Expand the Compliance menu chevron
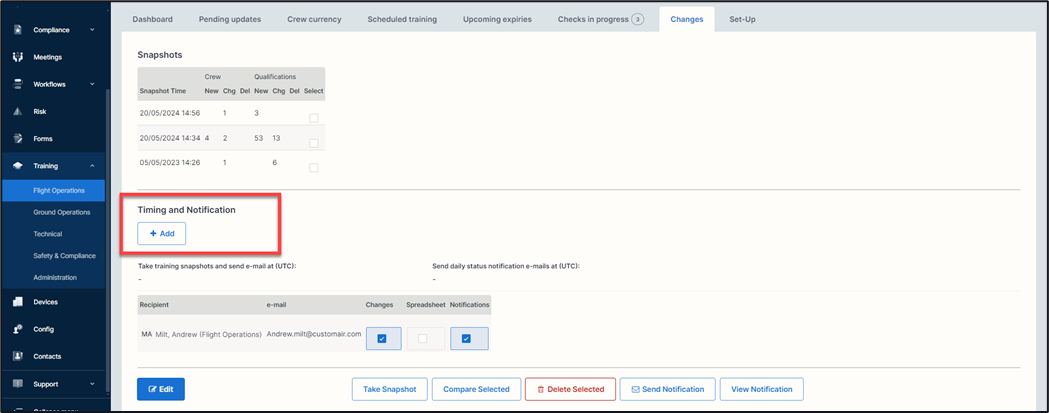Viewport: 1049px width, 413px height. [x=92, y=30]
